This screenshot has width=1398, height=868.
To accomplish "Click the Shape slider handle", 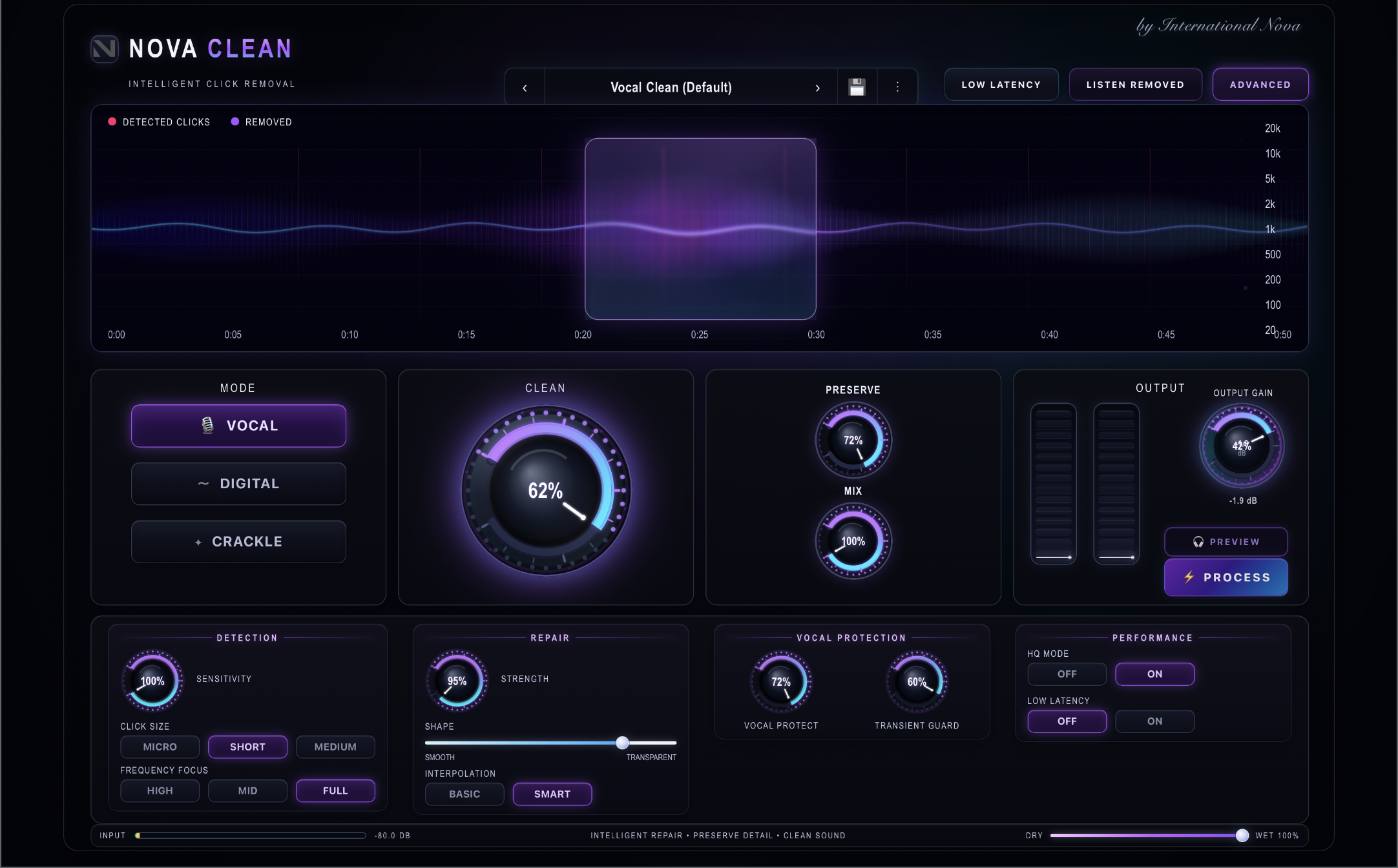I will pyautogui.click(x=622, y=743).
